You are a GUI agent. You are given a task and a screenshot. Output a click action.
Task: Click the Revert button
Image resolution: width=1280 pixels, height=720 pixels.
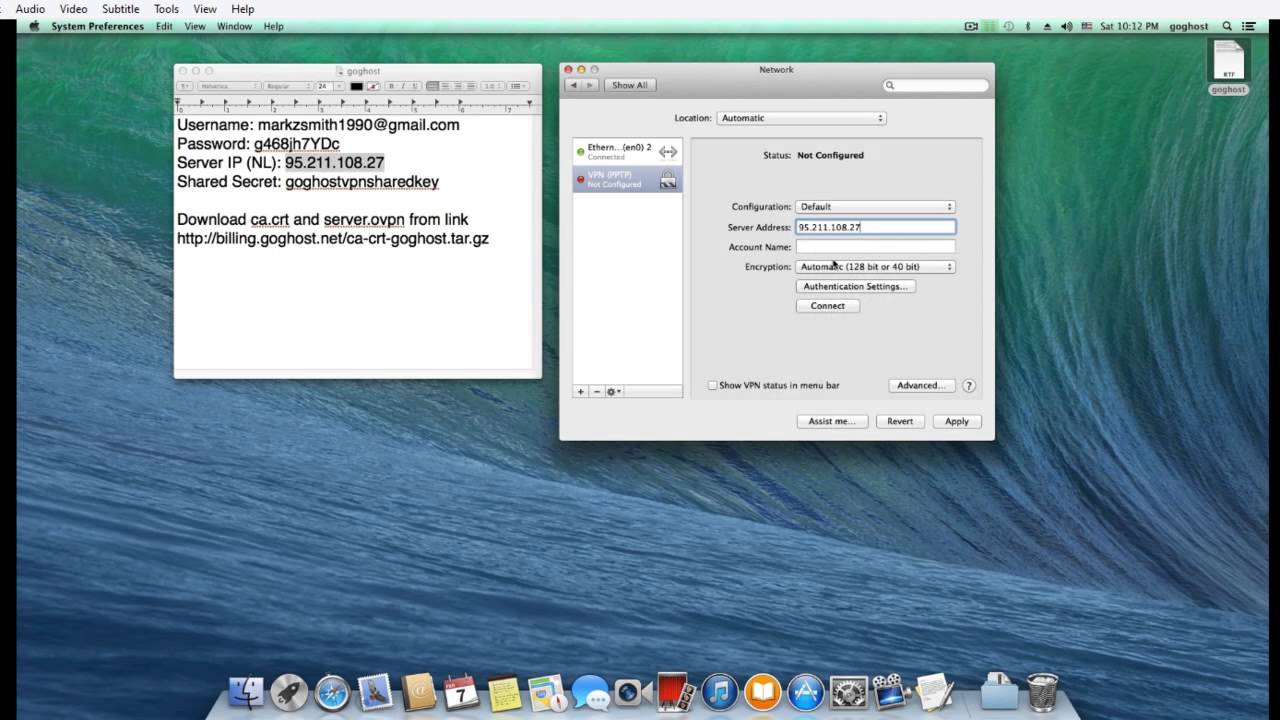tap(900, 421)
